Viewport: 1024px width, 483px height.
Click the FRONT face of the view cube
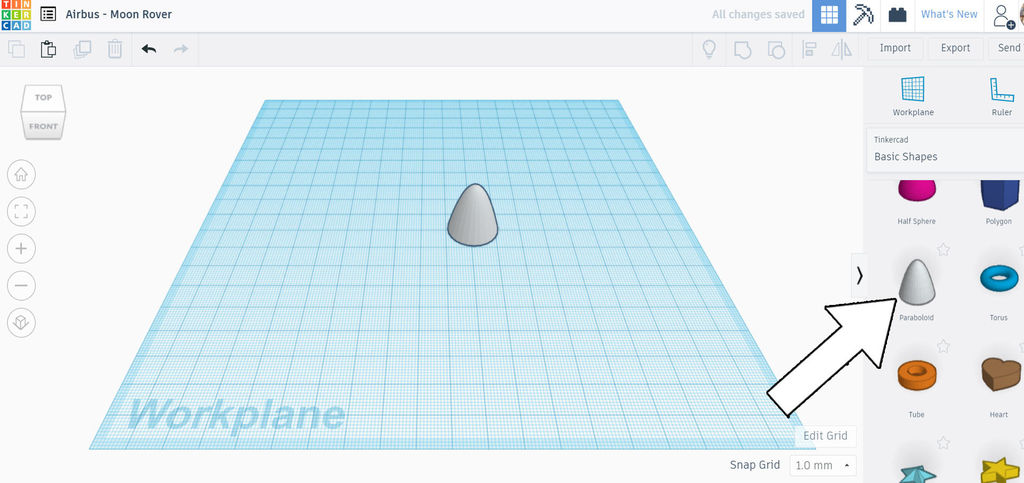(43, 126)
